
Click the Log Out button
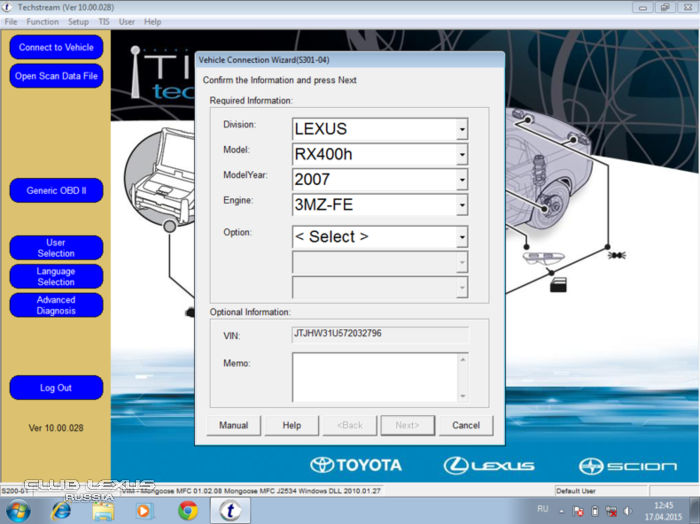click(56, 388)
